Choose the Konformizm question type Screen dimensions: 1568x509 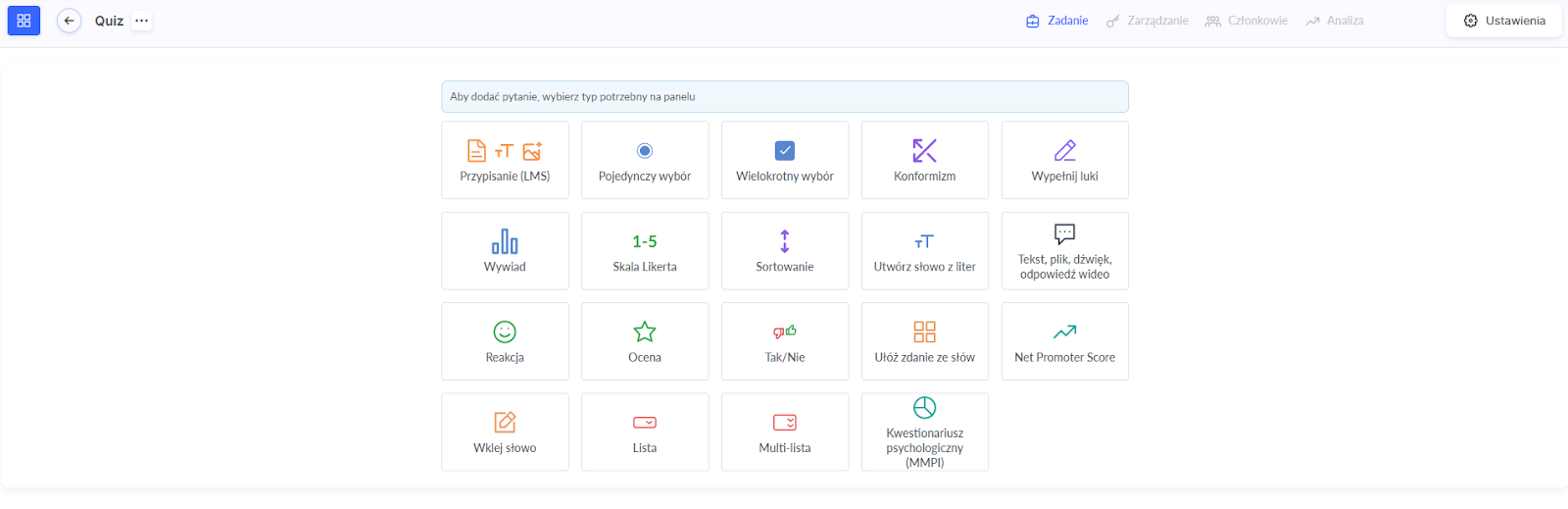click(x=924, y=160)
